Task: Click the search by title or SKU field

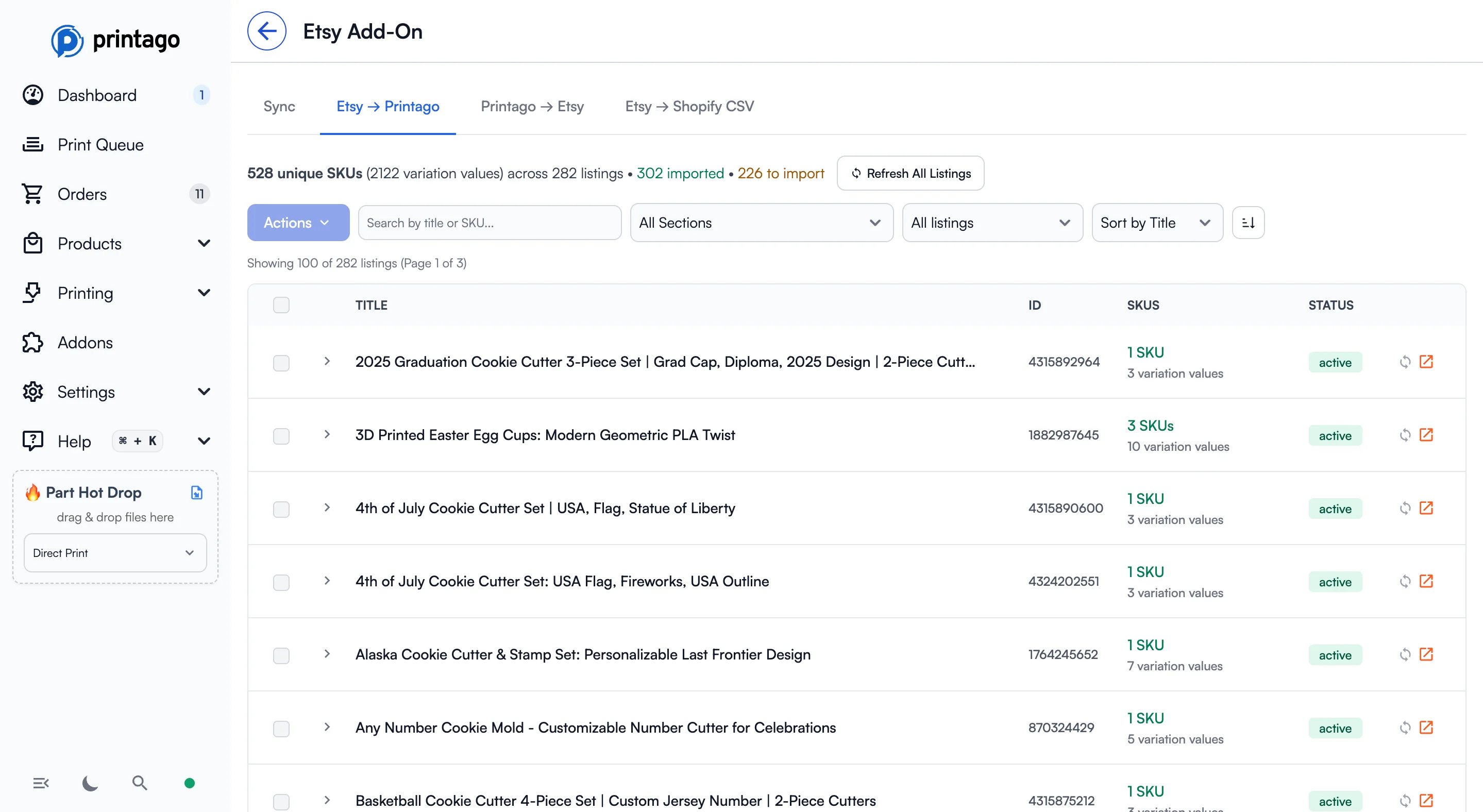Action: 489,223
